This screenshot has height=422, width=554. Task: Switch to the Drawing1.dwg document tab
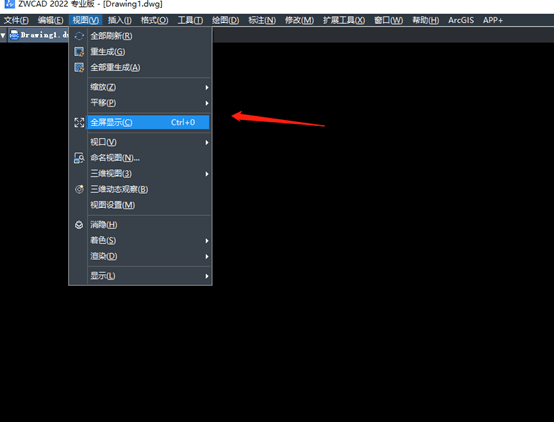point(39,35)
